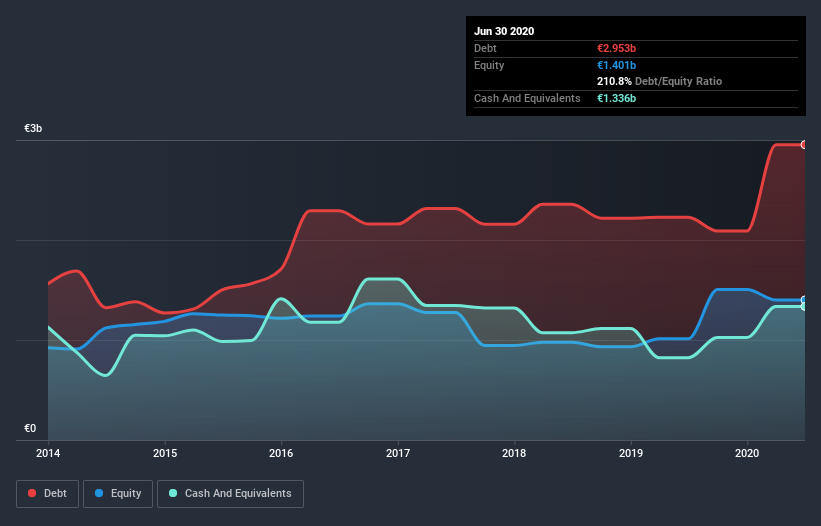Click the €1.336b cash value
The height and width of the screenshot is (526, 821).
point(616,98)
